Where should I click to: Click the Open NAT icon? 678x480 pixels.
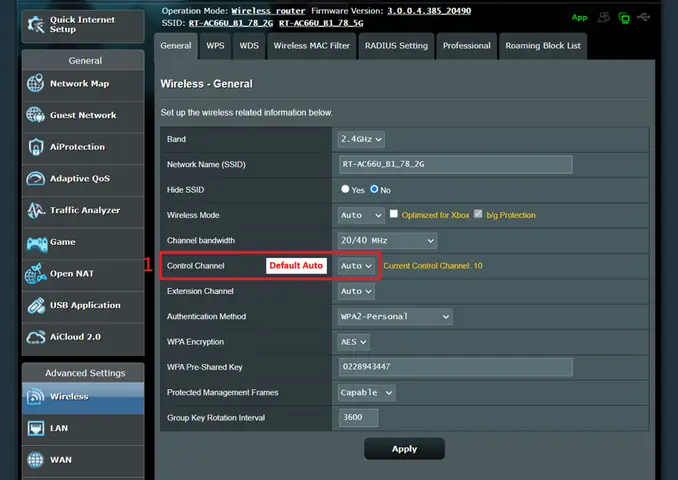point(35,273)
